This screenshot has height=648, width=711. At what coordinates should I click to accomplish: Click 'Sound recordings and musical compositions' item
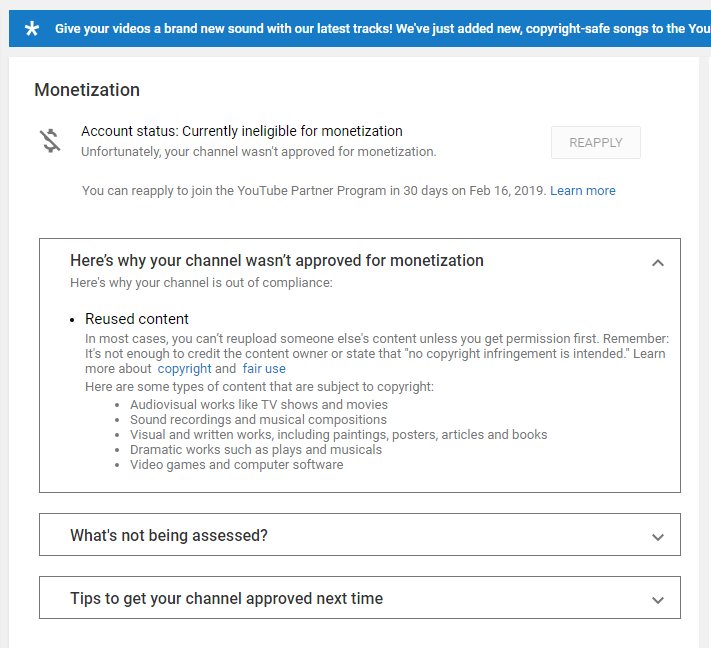click(258, 419)
